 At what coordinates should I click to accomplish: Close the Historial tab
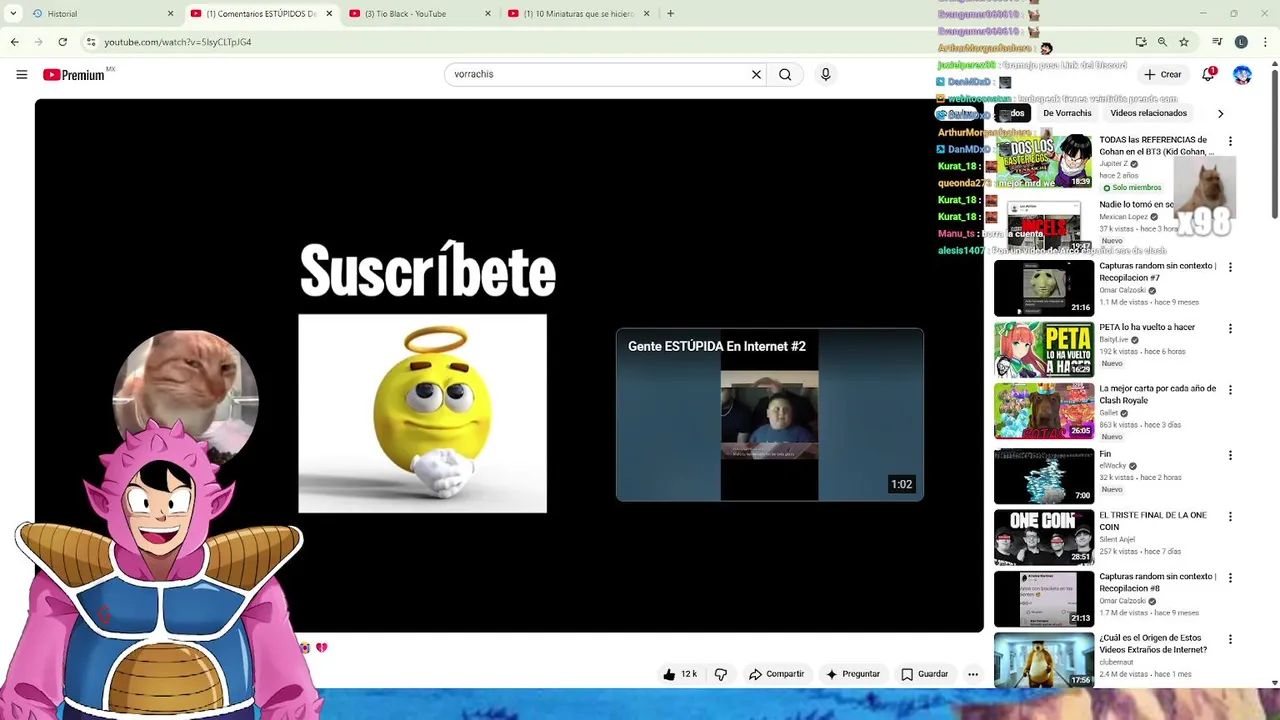pos(170,13)
